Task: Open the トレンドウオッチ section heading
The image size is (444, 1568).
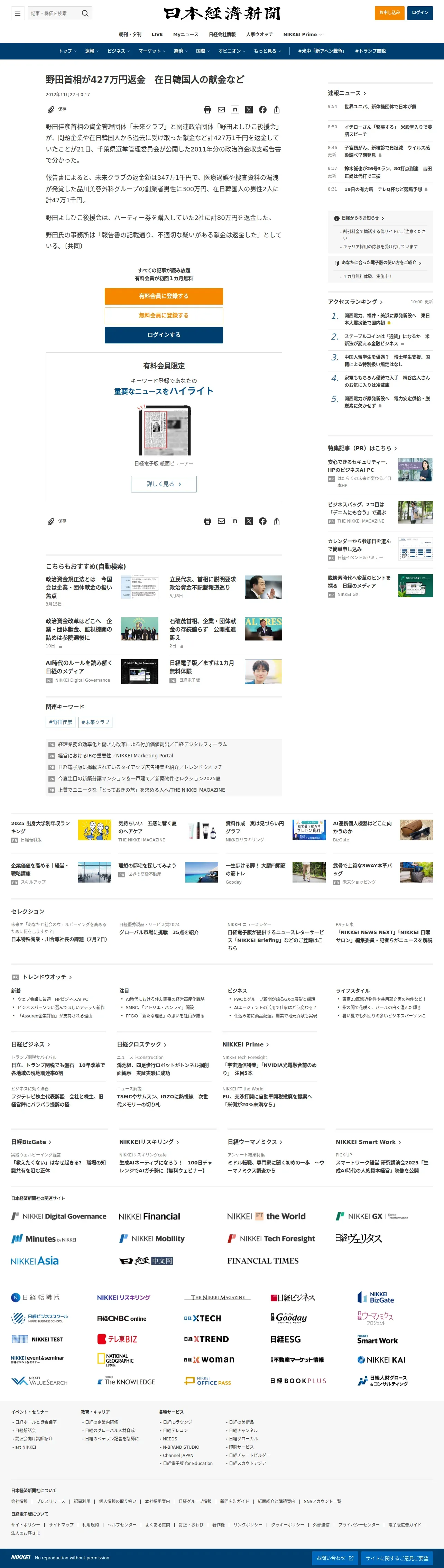Action: (47, 977)
